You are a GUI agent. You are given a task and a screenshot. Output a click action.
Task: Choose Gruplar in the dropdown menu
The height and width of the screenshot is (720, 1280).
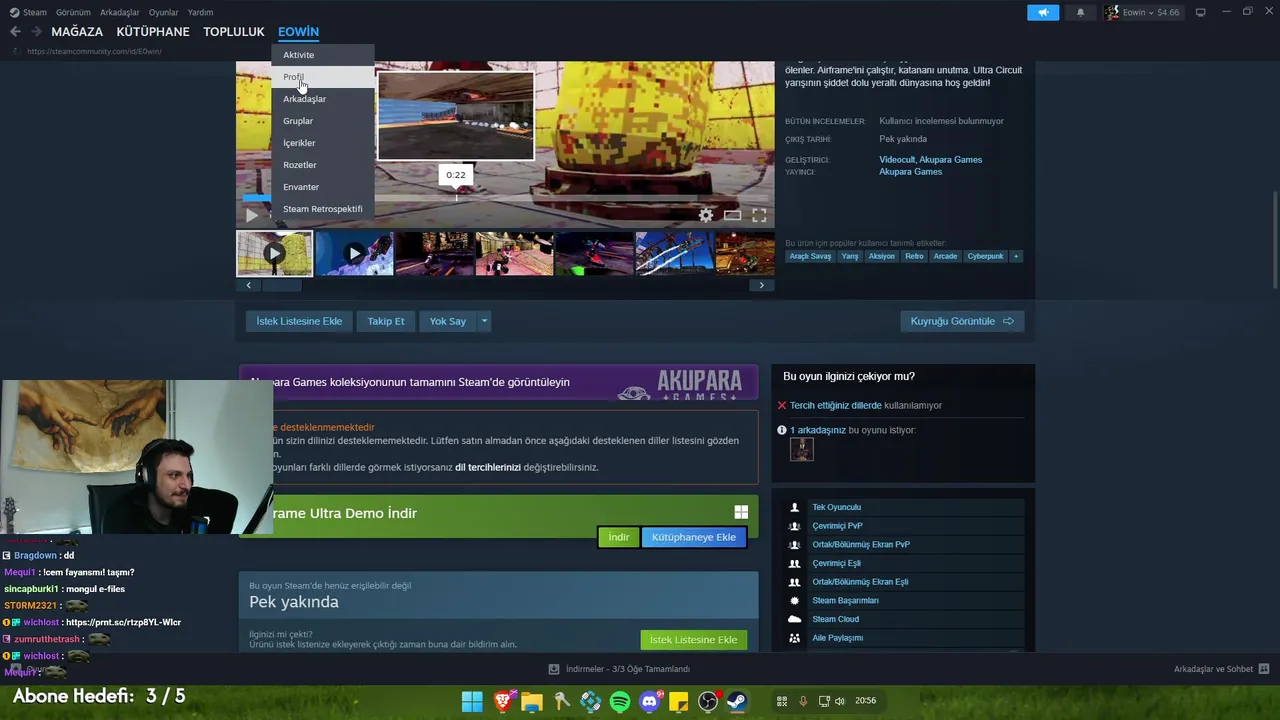[322, 121]
